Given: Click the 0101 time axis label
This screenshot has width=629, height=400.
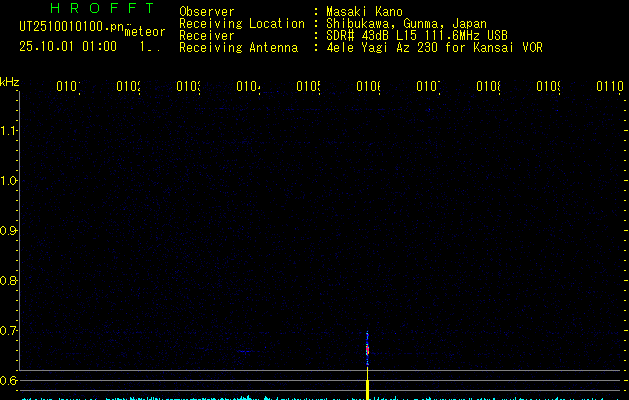Looking at the screenshot, I should tap(68, 86).
